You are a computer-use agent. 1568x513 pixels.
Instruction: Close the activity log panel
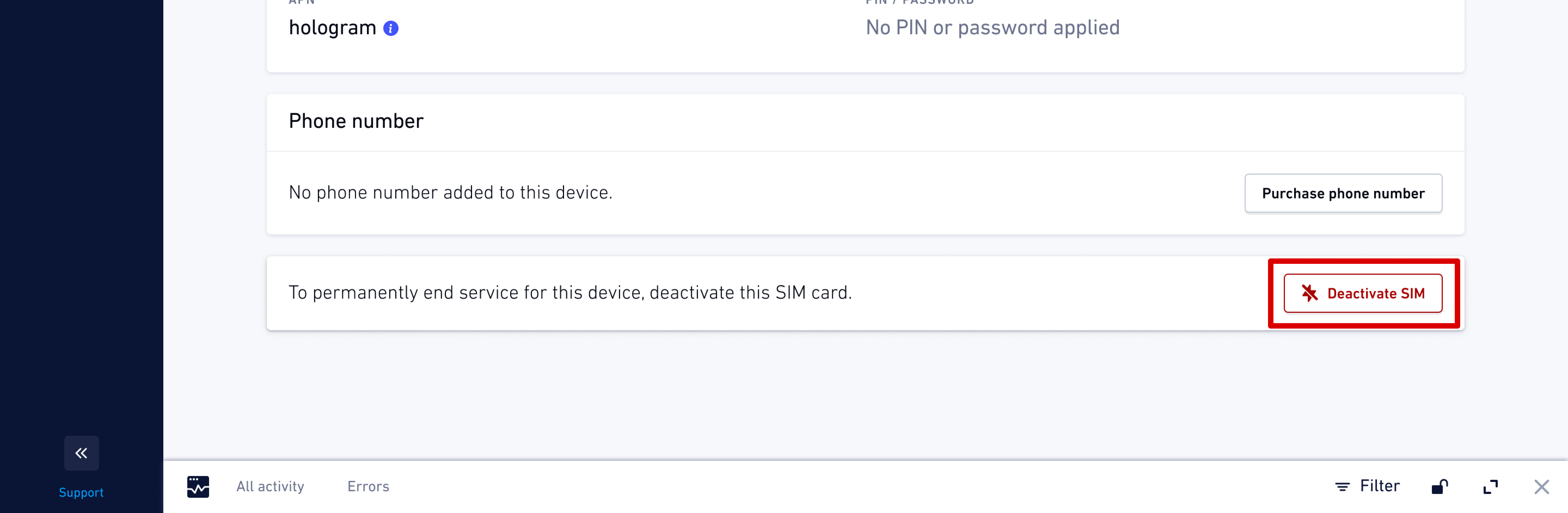click(1542, 486)
